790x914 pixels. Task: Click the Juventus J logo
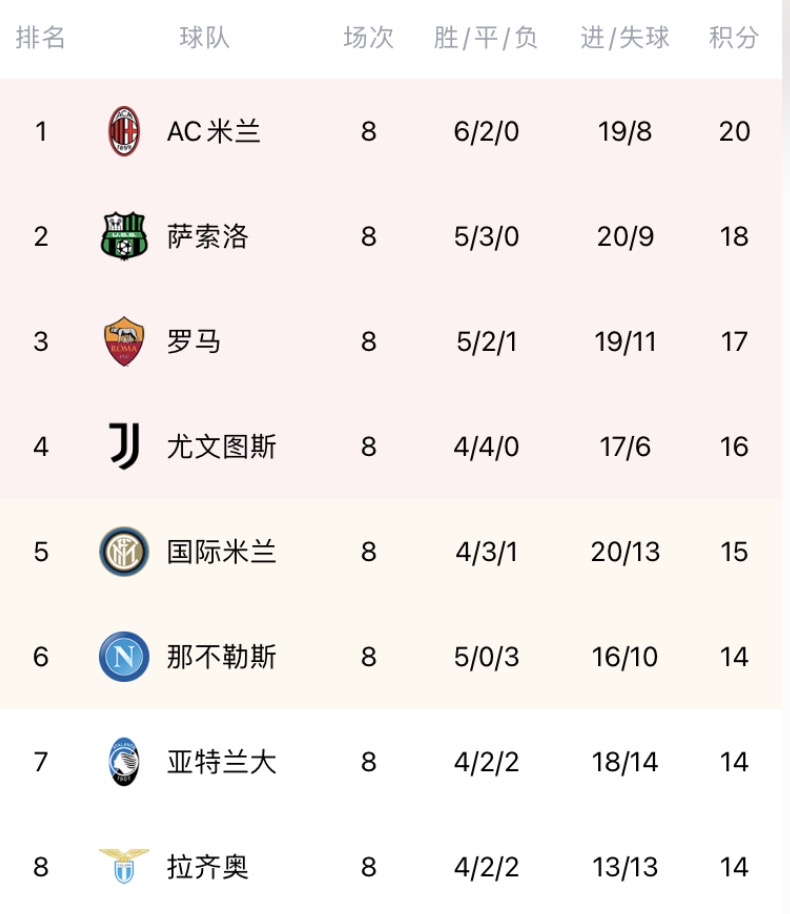[x=124, y=447]
